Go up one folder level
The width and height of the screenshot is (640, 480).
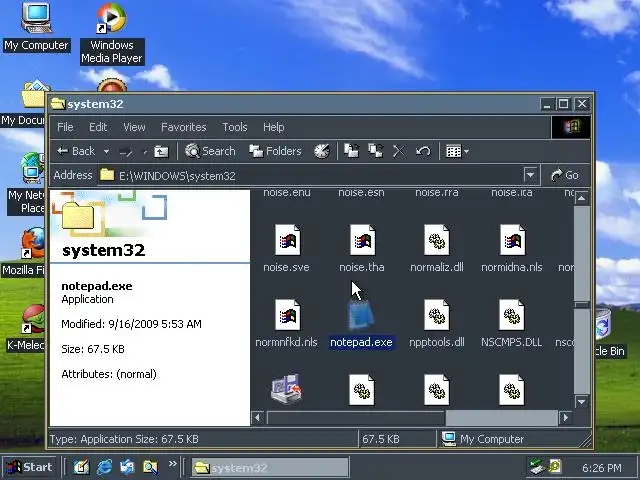161,151
